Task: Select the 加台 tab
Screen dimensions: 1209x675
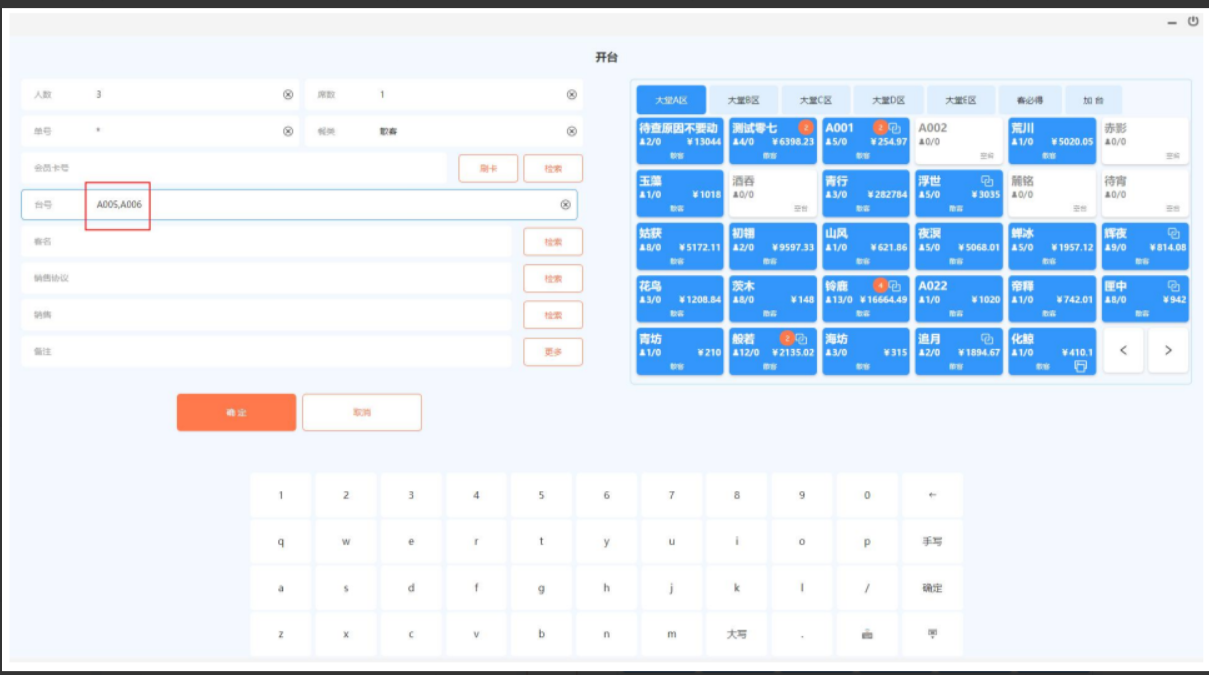Action: 1092,101
